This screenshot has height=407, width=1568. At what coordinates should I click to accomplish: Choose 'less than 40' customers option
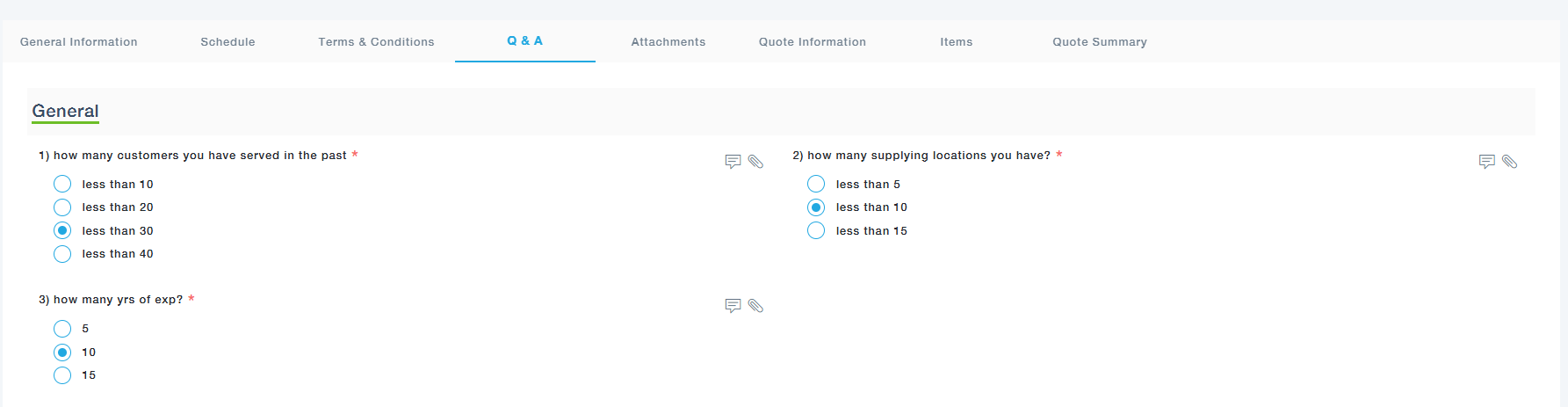(x=62, y=254)
